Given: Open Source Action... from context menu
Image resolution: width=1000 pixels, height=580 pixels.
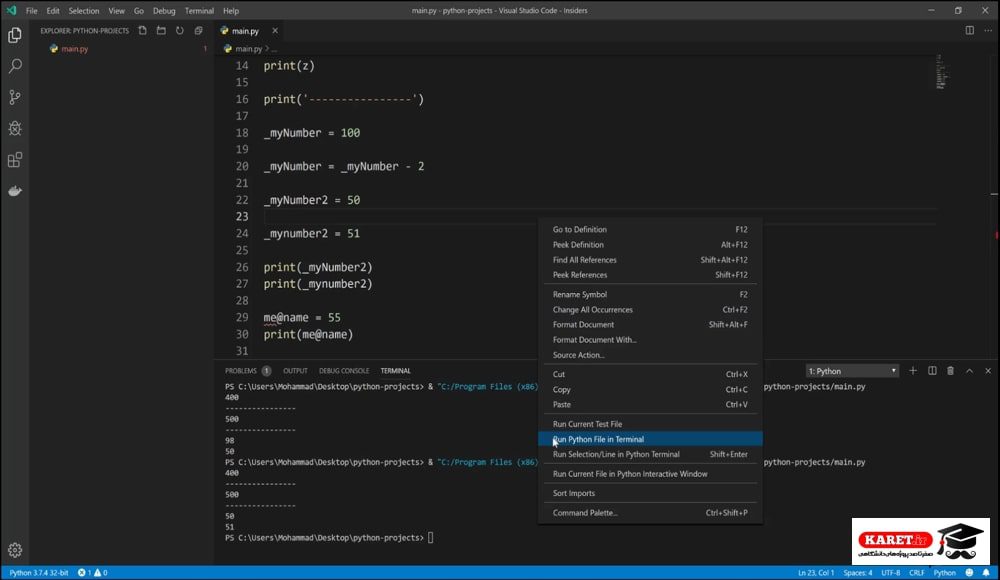Looking at the screenshot, I should click(x=650, y=355).
